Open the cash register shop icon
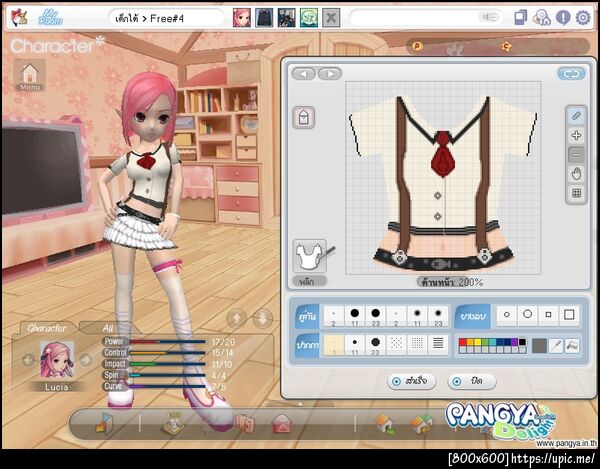Image resolution: width=600 pixels, height=469 pixels. pos(173,424)
